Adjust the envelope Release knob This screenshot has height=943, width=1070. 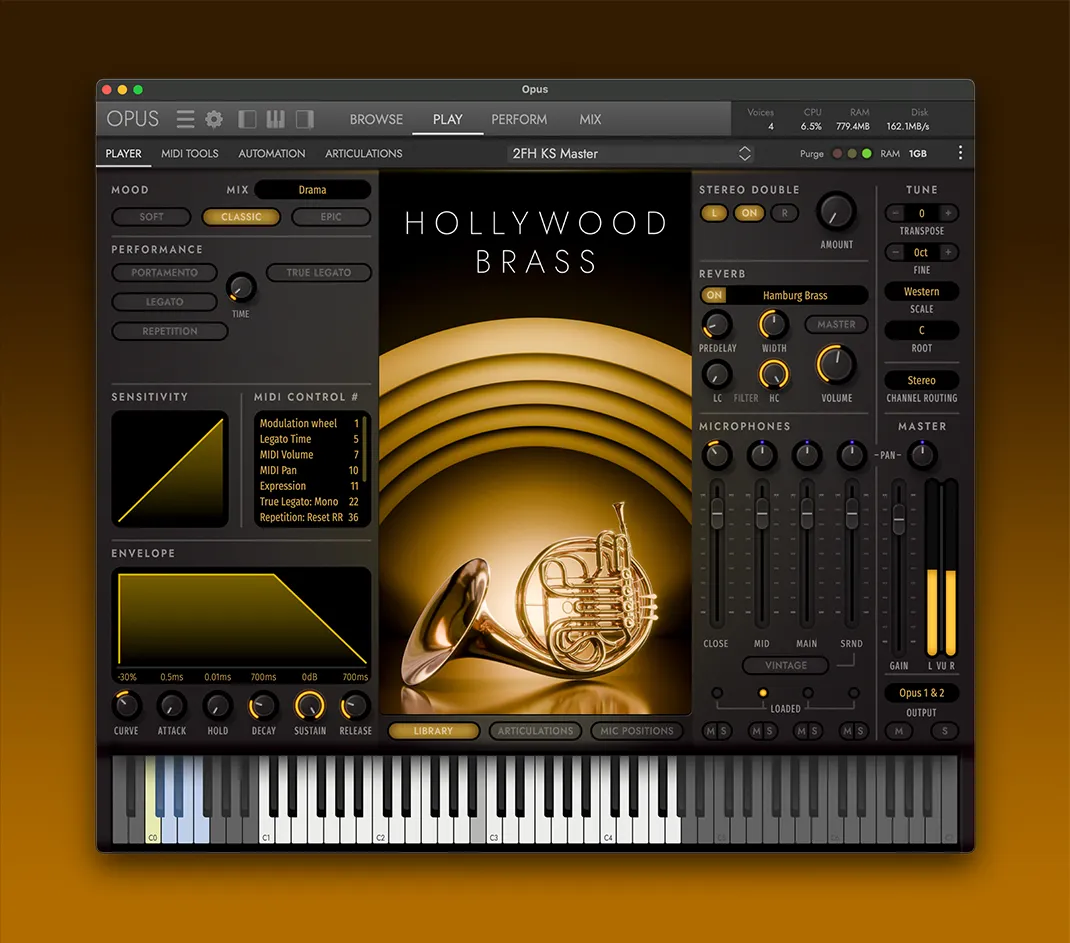[x=355, y=706]
